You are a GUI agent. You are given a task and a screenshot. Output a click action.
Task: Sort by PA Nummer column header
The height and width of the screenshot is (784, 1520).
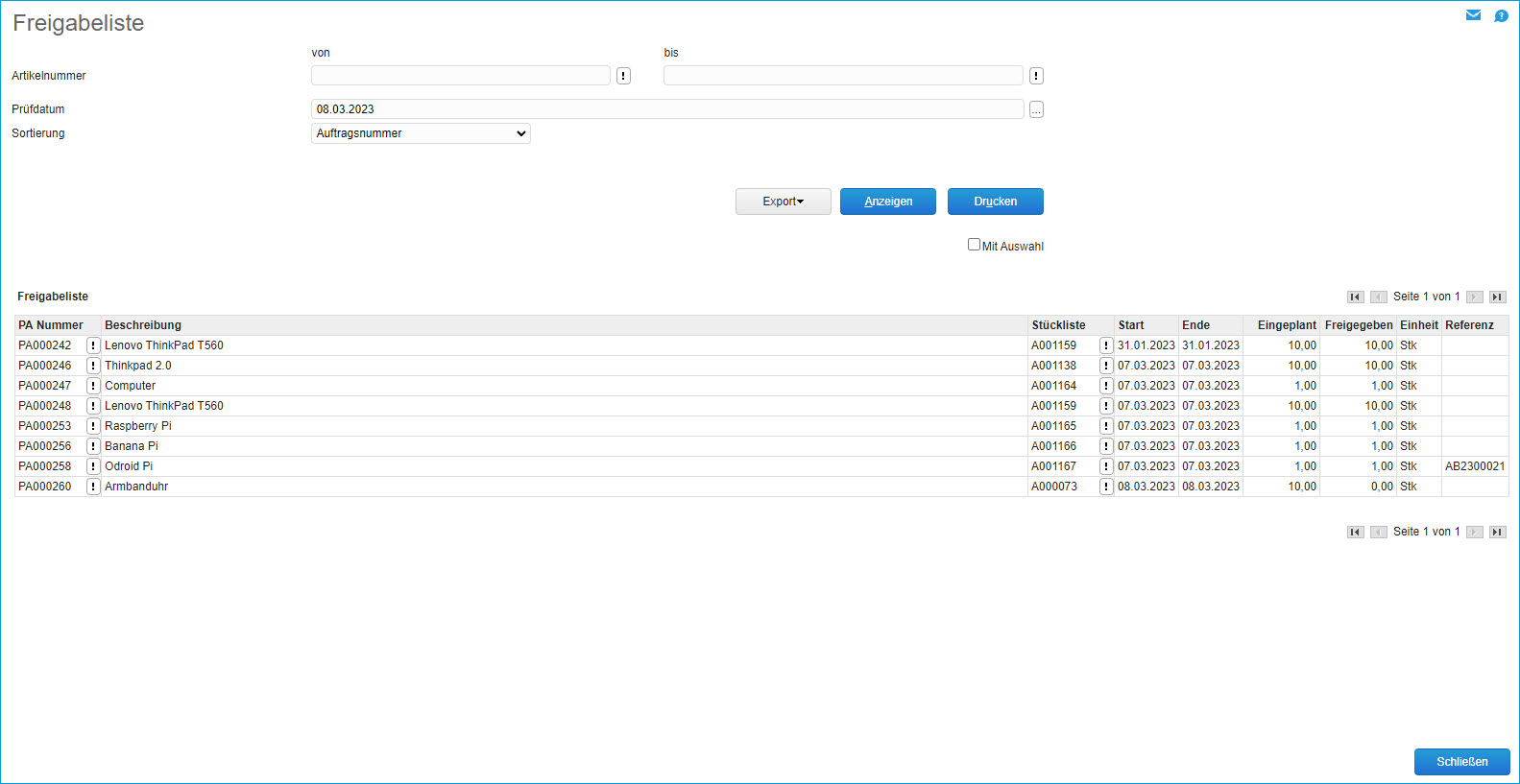click(51, 325)
